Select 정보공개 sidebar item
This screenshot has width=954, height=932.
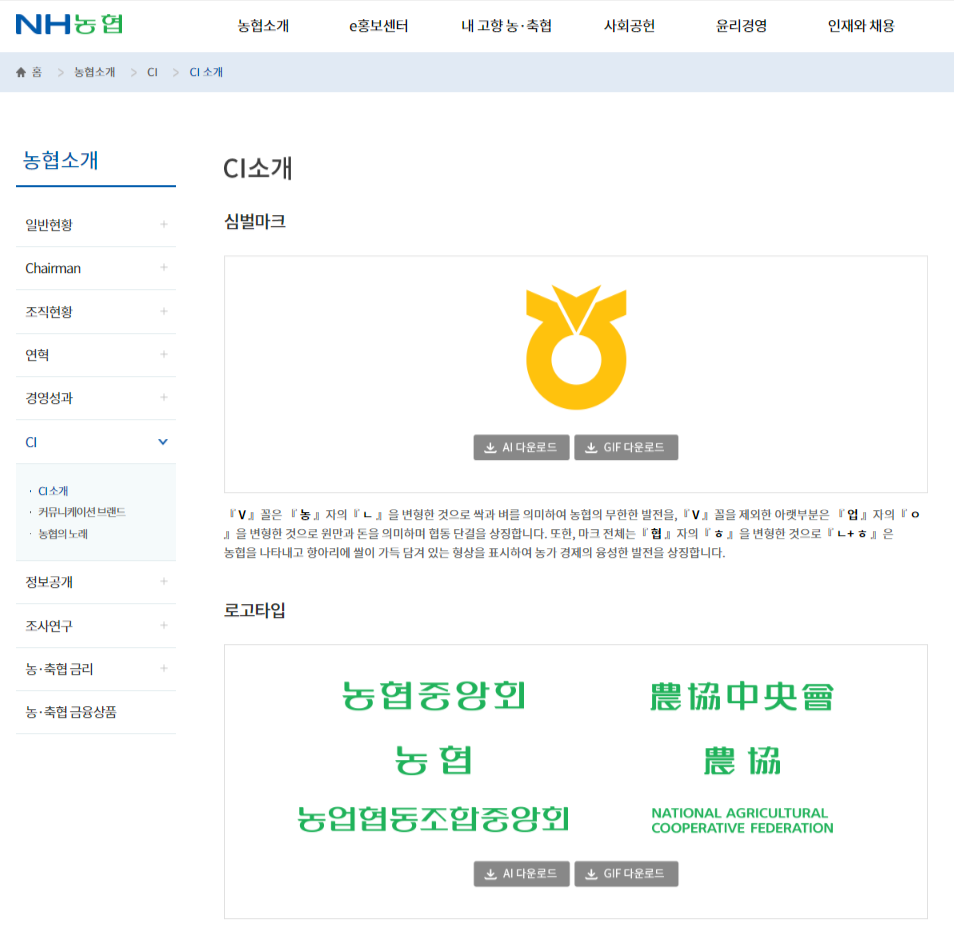(49, 582)
